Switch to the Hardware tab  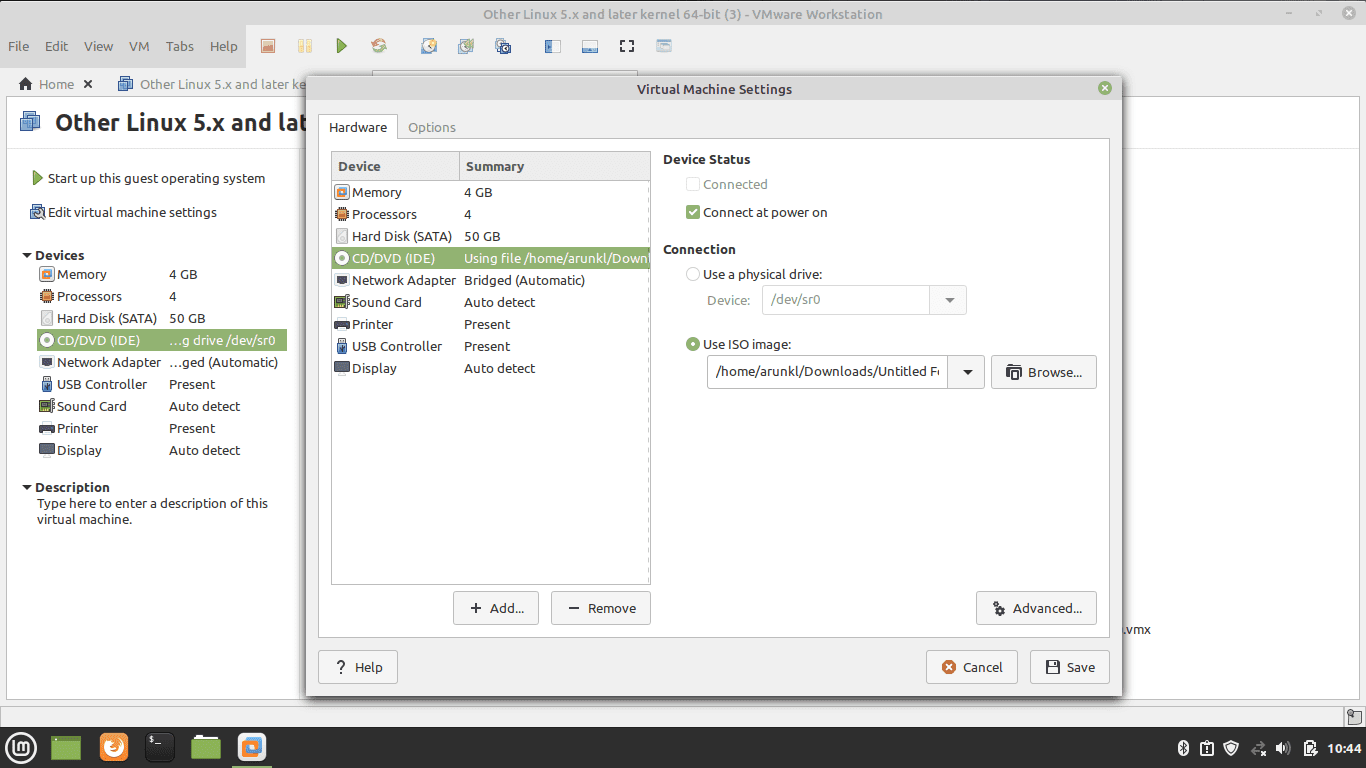[358, 127]
